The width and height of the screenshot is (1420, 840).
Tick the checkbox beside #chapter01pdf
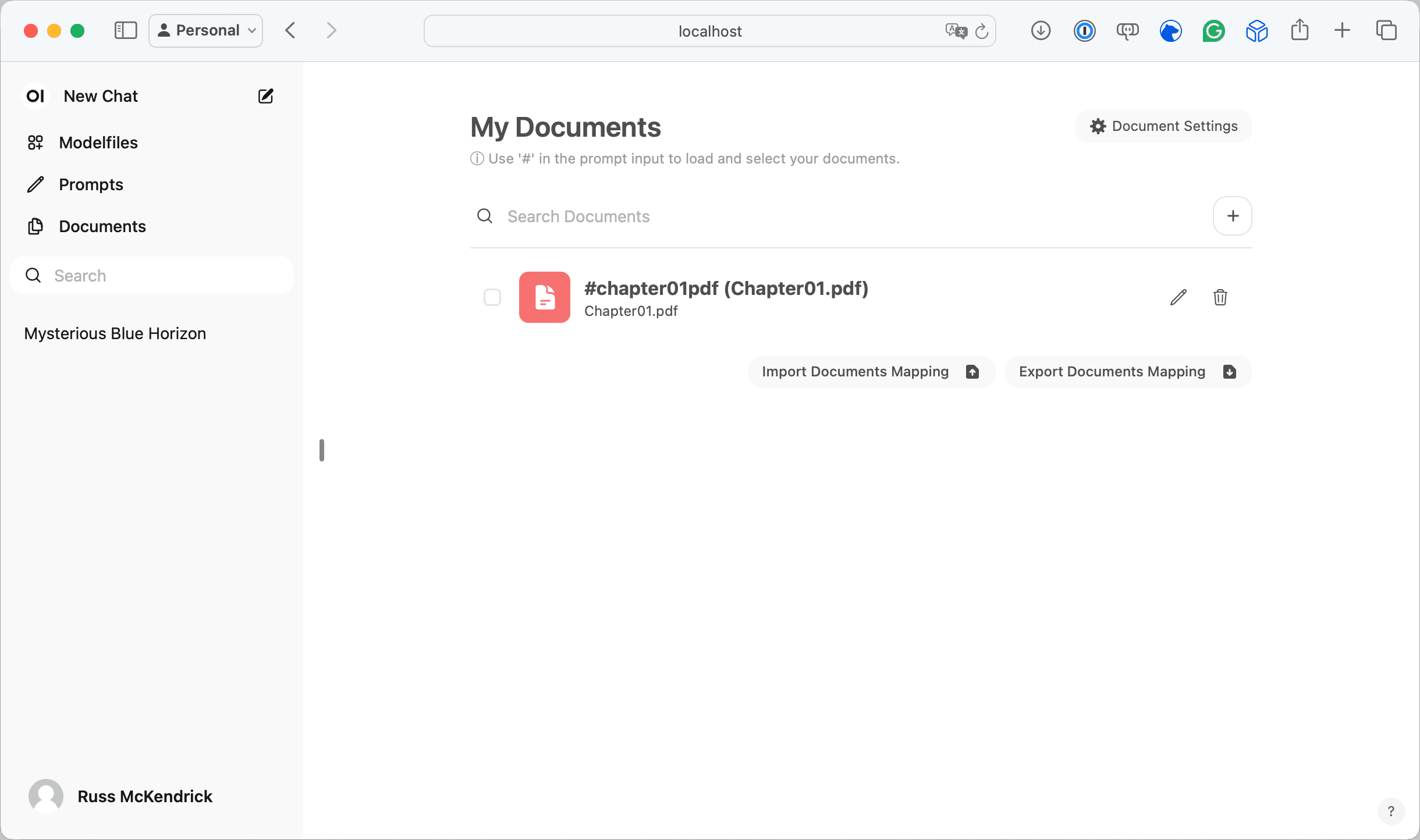pyautogui.click(x=492, y=297)
